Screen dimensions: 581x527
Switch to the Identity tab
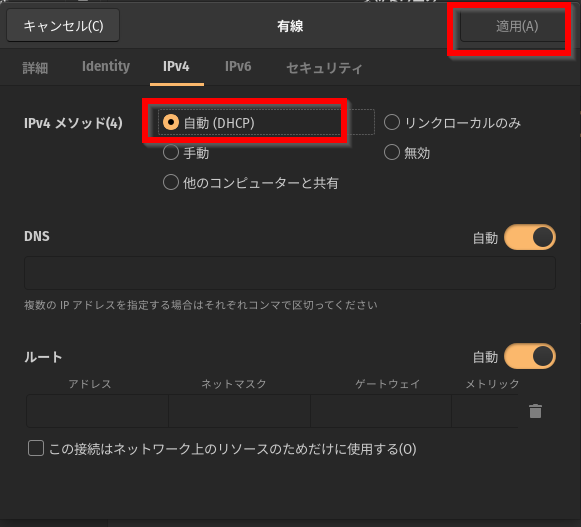point(106,67)
